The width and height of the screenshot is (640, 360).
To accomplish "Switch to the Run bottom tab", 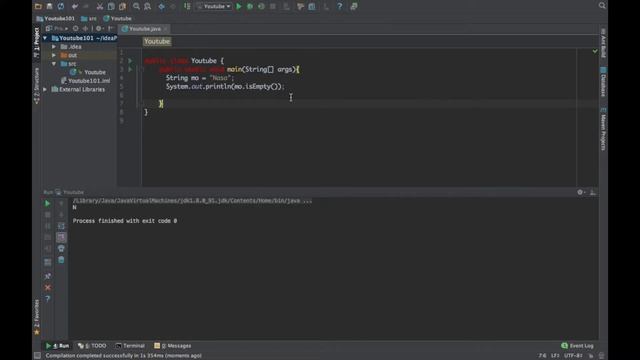I will 57,346.
